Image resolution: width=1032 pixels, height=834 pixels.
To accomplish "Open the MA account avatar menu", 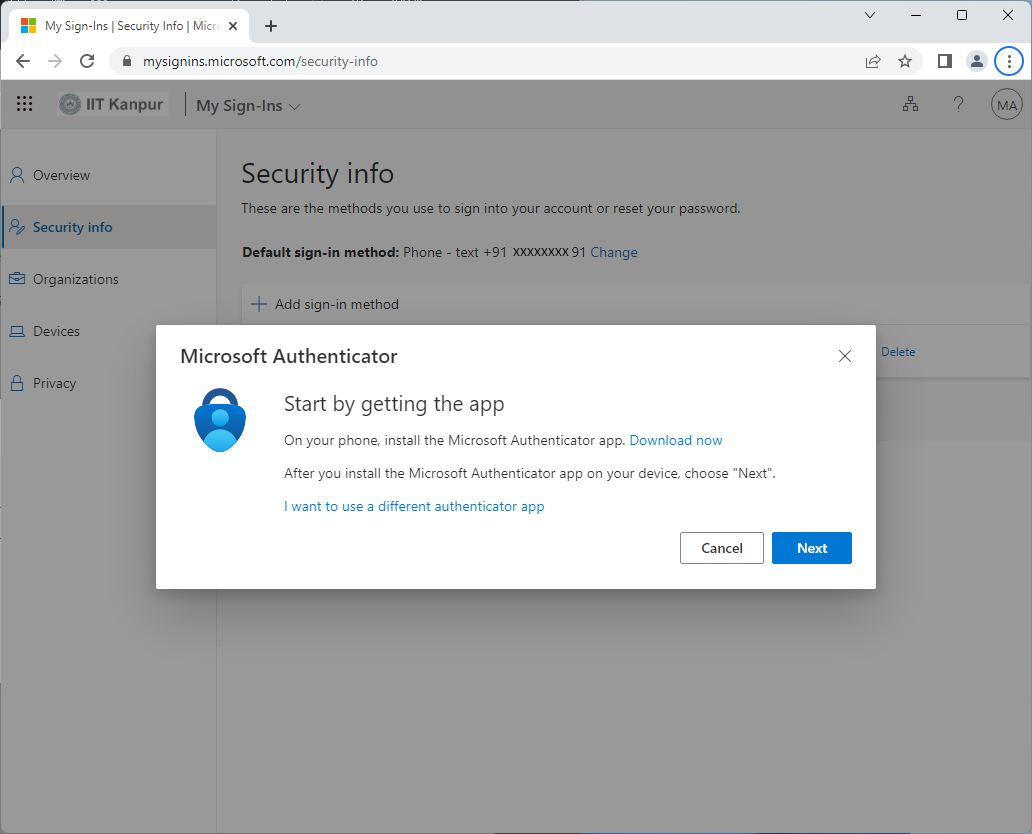I will 1006,105.
